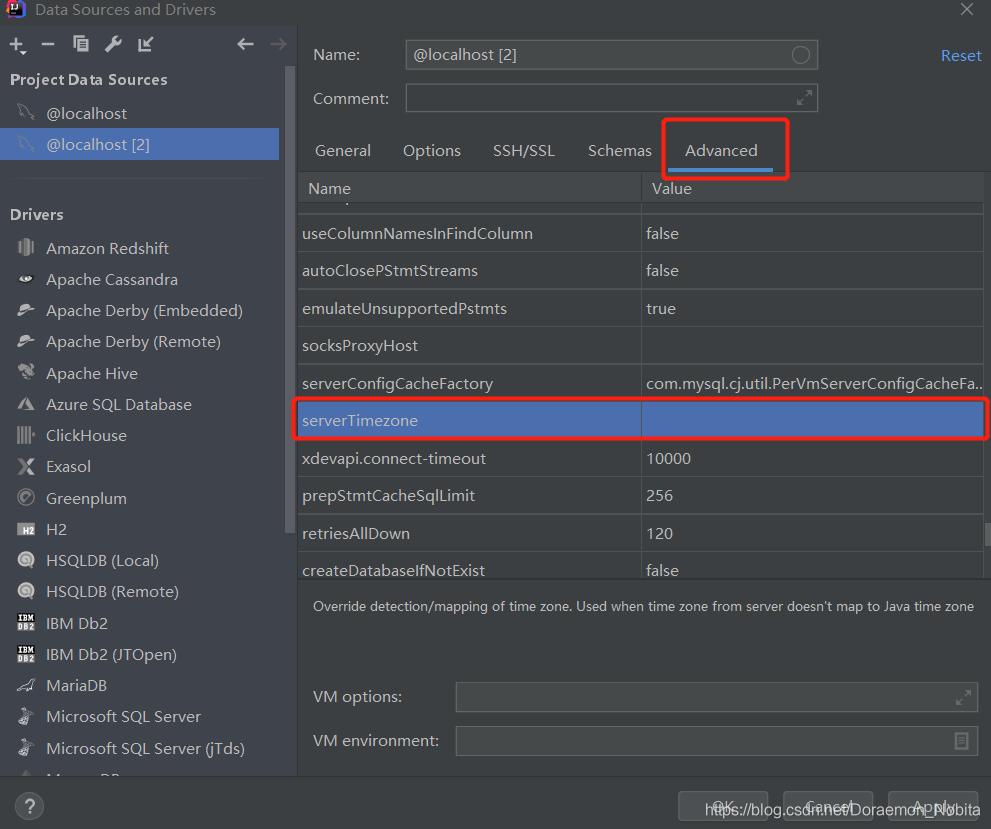Switch to the Options tab
The width and height of the screenshot is (991, 829).
432,150
